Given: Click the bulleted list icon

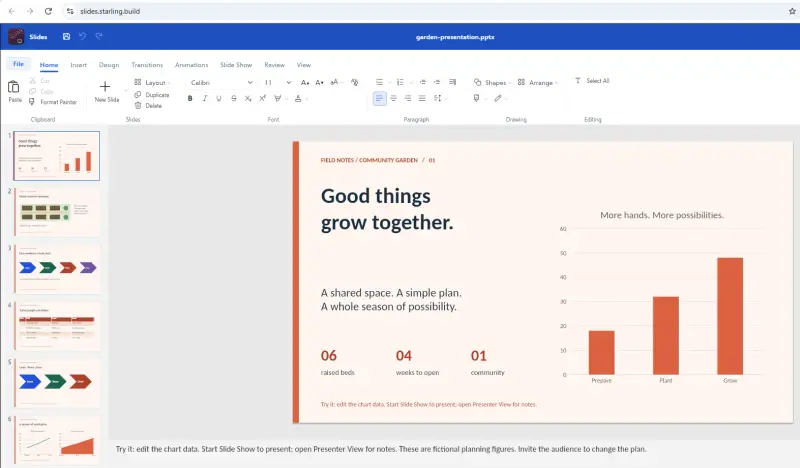Looking at the screenshot, I should [379, 82].
